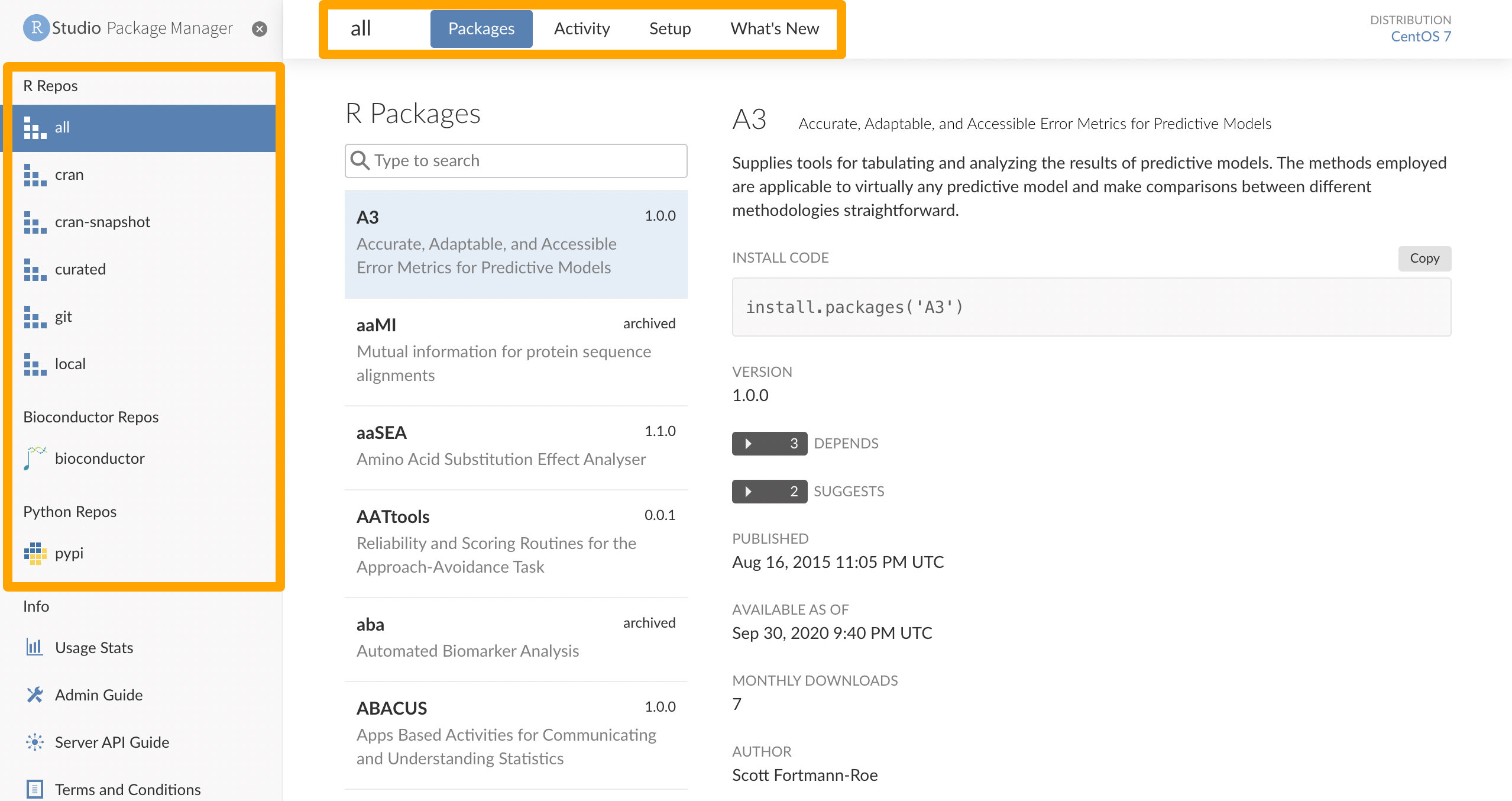Select the AATtools package entry
This screenshot has height=801, width=1512.
516,543
